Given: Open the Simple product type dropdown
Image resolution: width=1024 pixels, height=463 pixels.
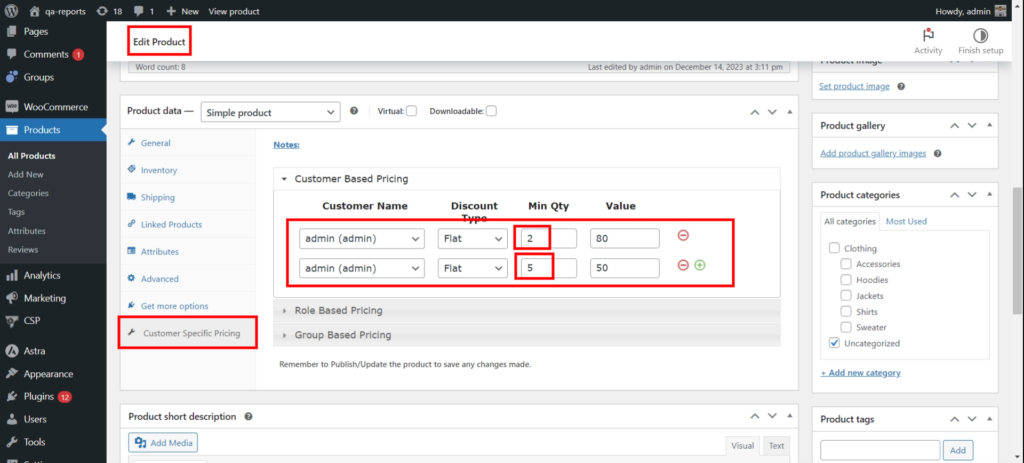Looking at the screenshot, I should click(270, 113).
